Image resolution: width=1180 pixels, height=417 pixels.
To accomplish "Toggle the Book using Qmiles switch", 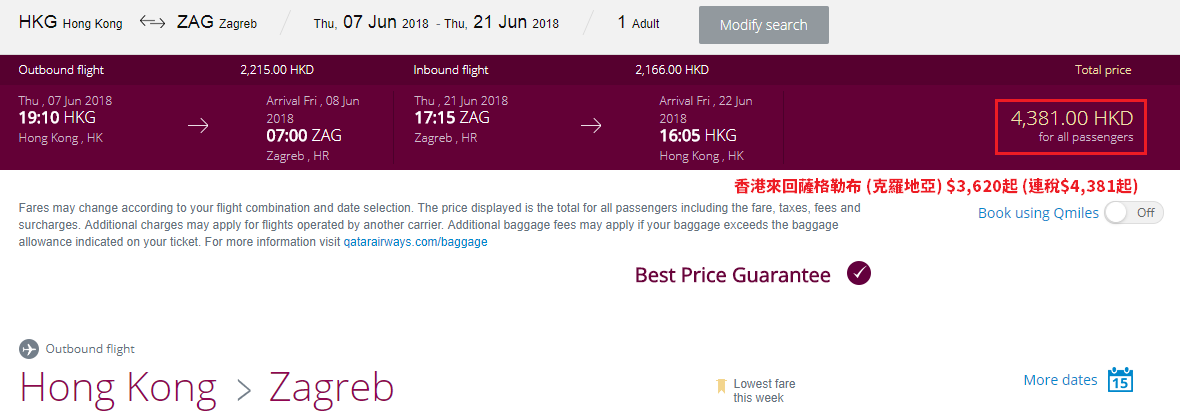I will pos(1133,213).
